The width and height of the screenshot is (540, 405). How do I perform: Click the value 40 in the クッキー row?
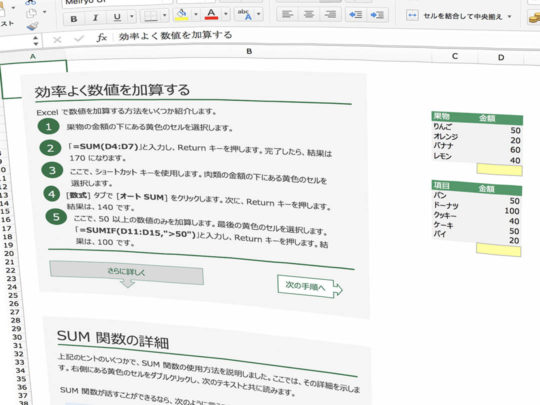(514, 221)
